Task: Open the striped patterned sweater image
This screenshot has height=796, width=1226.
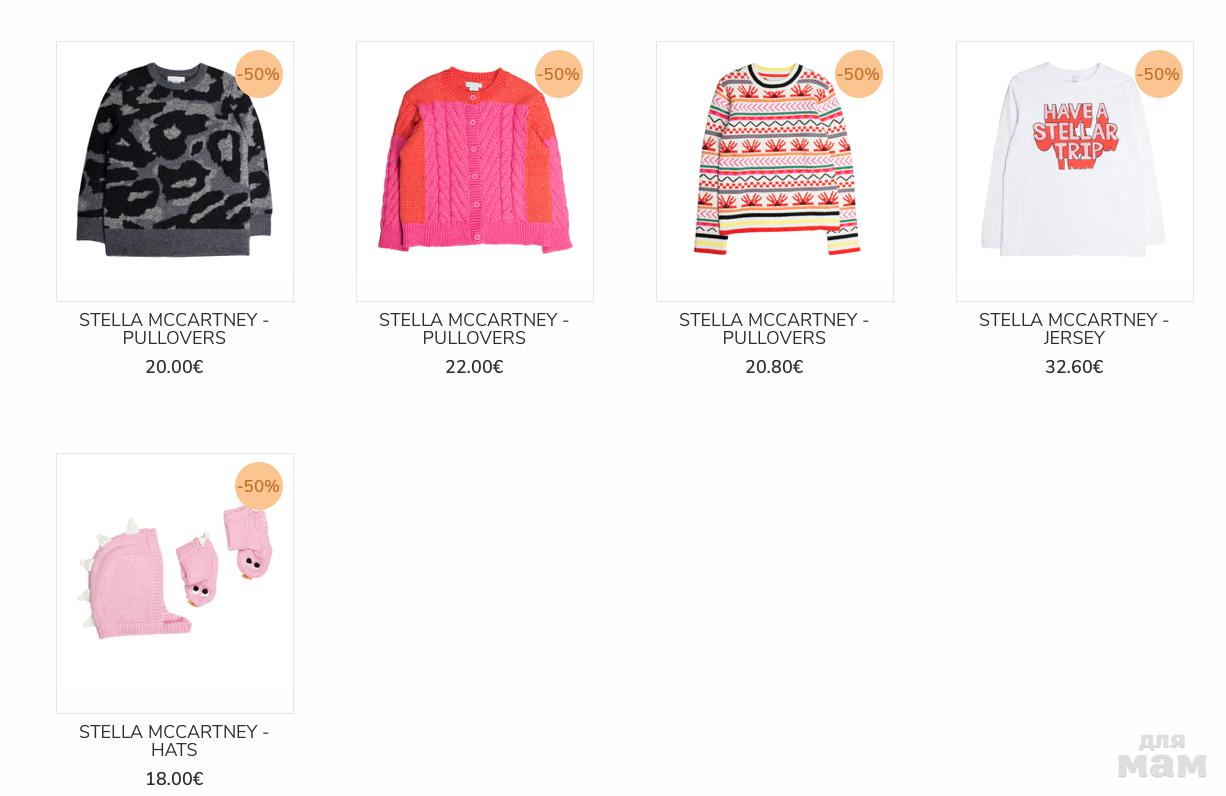Action: click(x=775, y=171)
